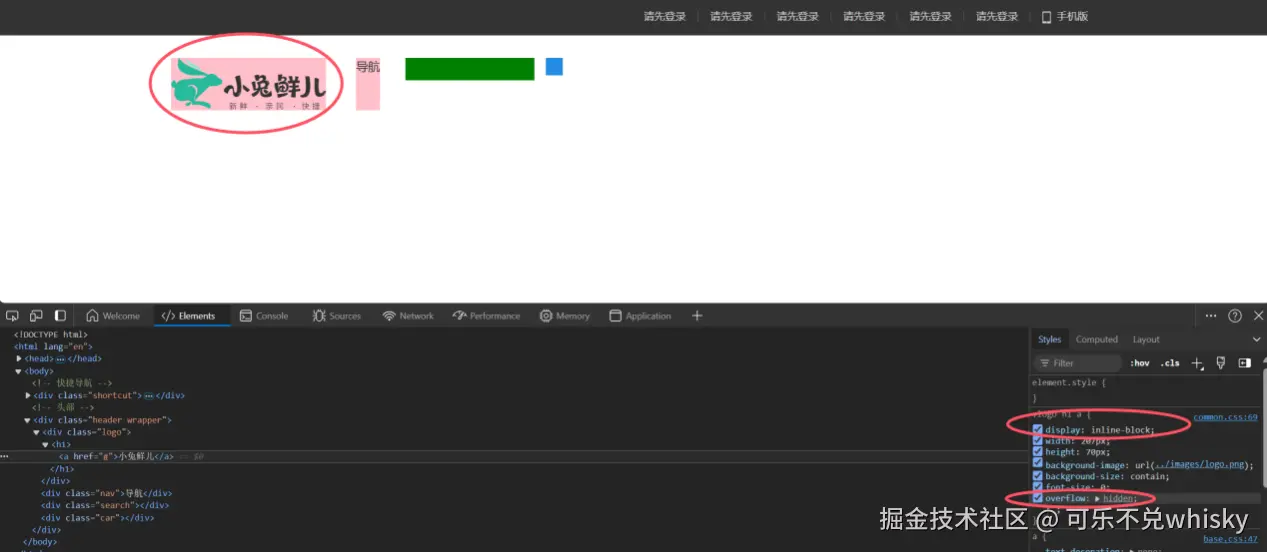
Task: Expand more style pane tabs chevron
Action: tap(1257, 340)
